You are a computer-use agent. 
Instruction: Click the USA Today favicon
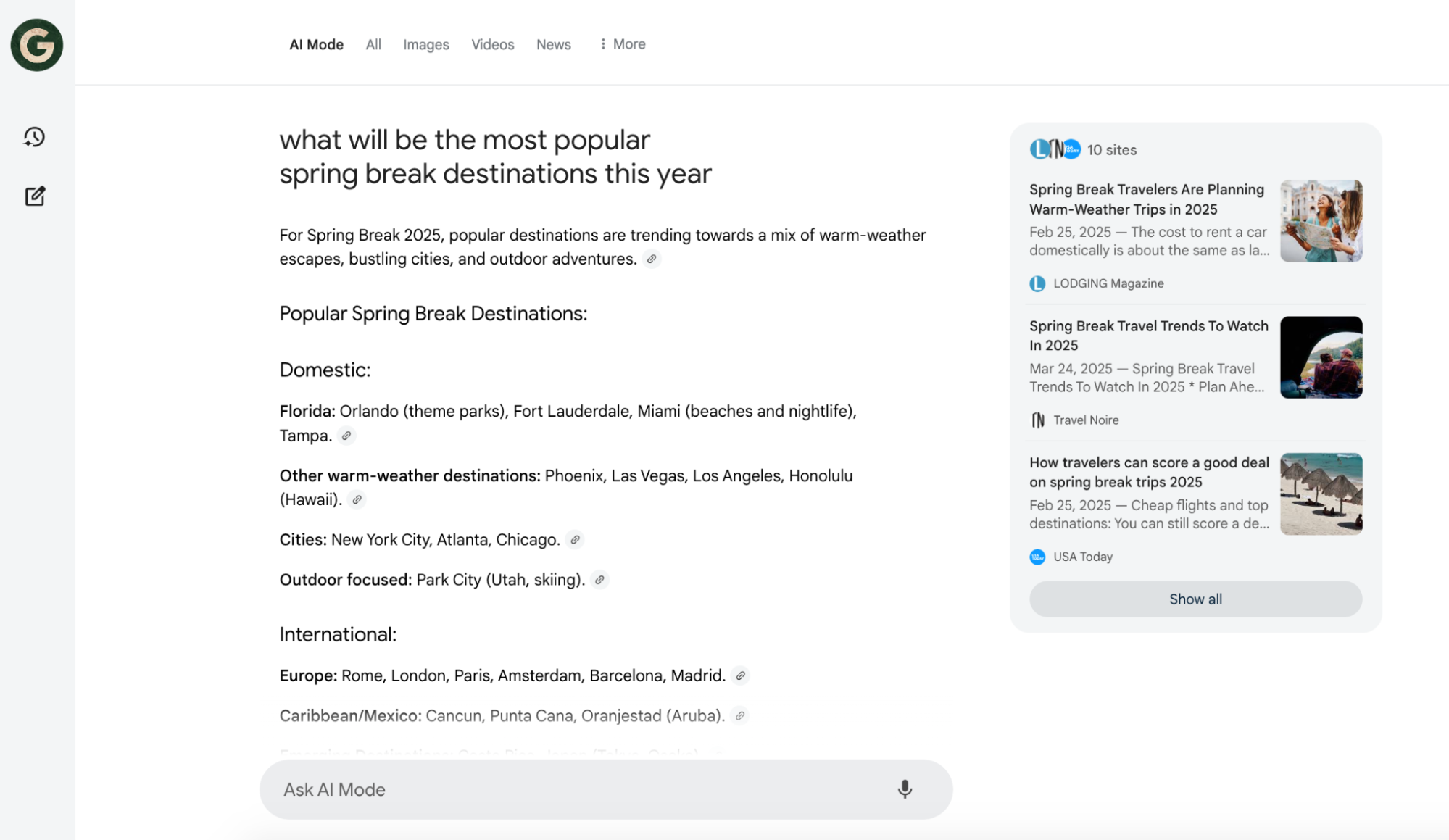[1037, 557]
